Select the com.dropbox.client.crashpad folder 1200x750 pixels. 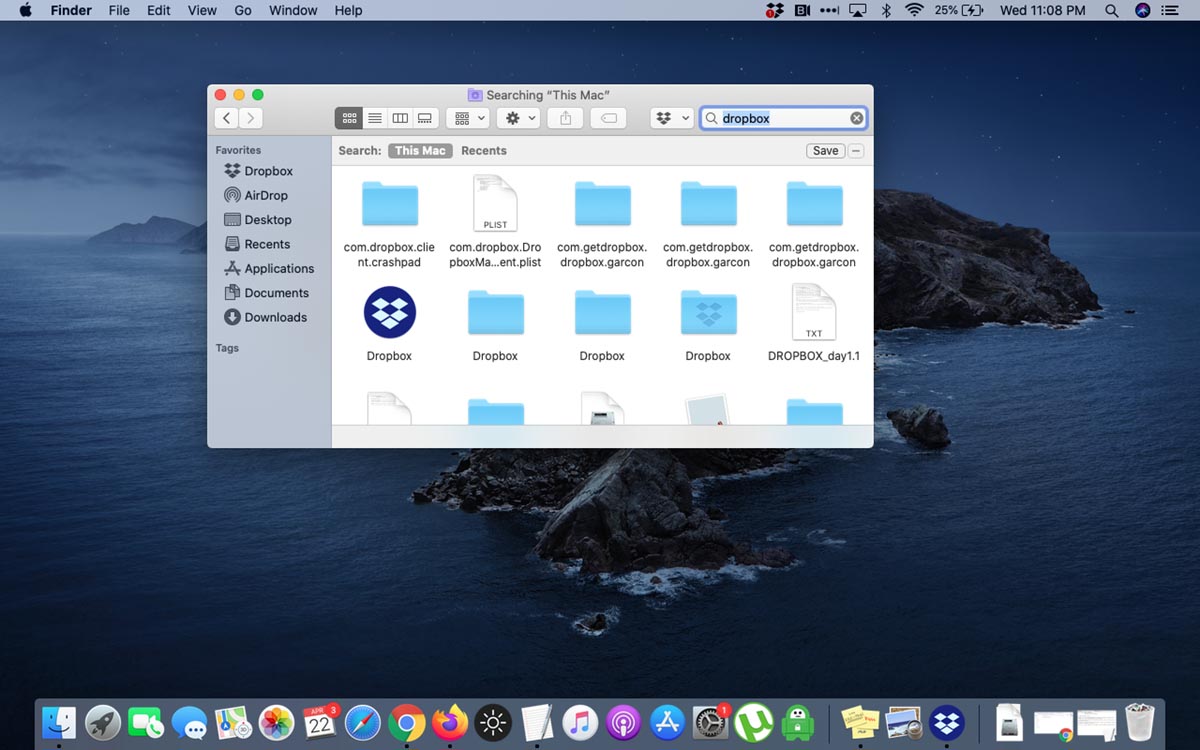tap(389, 204)
